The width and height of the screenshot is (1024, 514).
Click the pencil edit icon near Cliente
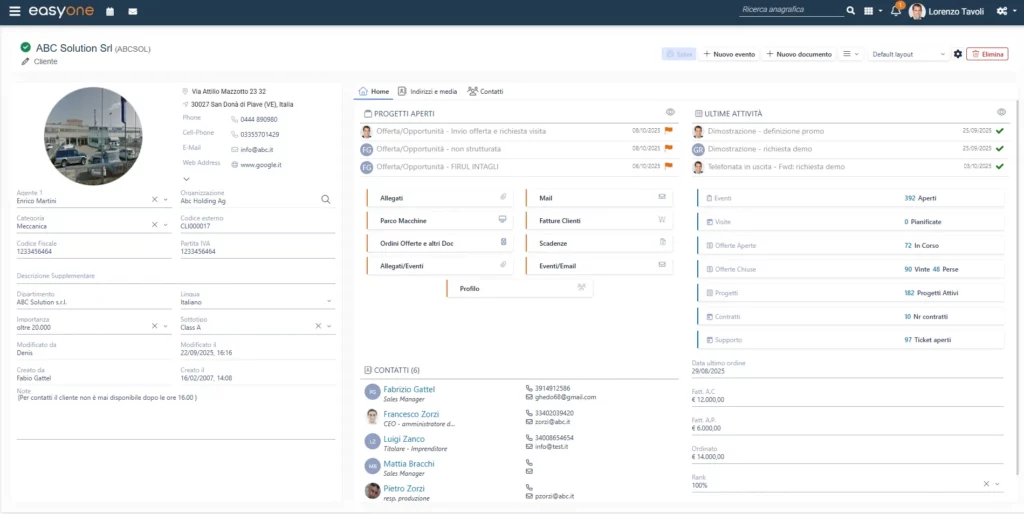[x=25, y=61]
